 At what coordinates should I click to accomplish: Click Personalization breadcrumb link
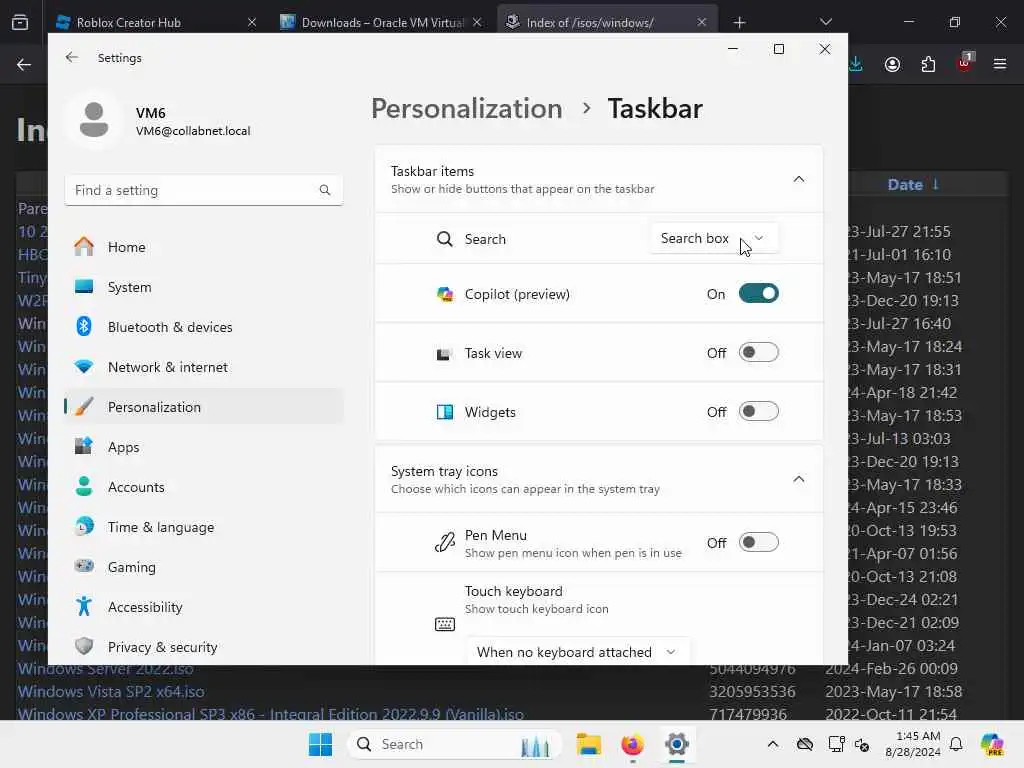pyautogui.click(x=466, y=108)
